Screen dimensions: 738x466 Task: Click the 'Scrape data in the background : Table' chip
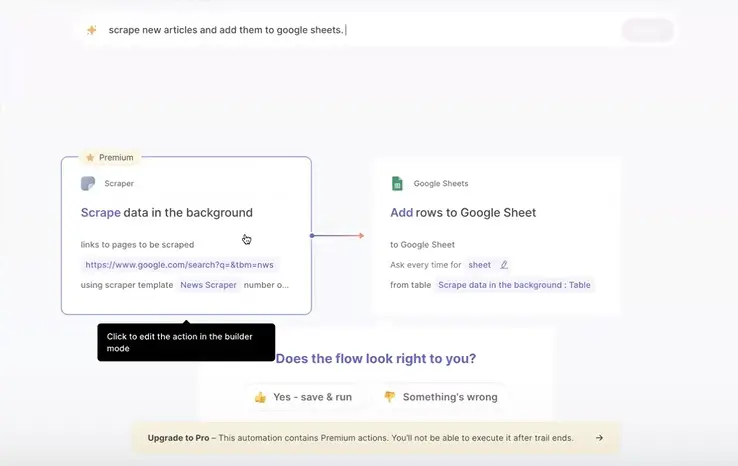514,285
